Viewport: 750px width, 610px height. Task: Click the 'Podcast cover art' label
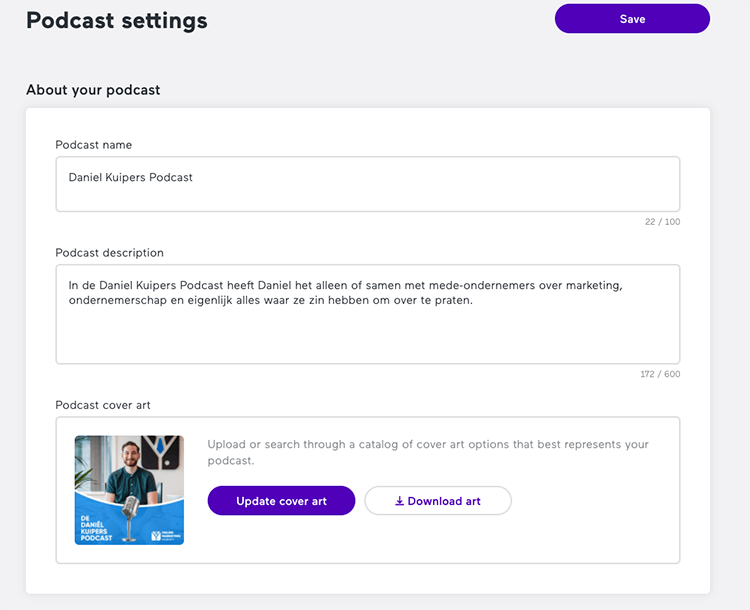point(103,405)
